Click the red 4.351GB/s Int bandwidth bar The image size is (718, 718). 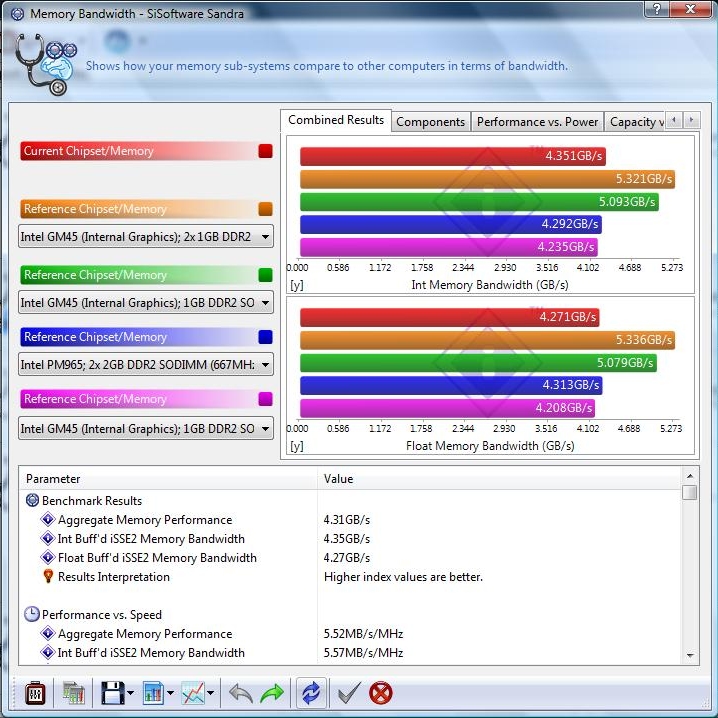pos(453,156)
